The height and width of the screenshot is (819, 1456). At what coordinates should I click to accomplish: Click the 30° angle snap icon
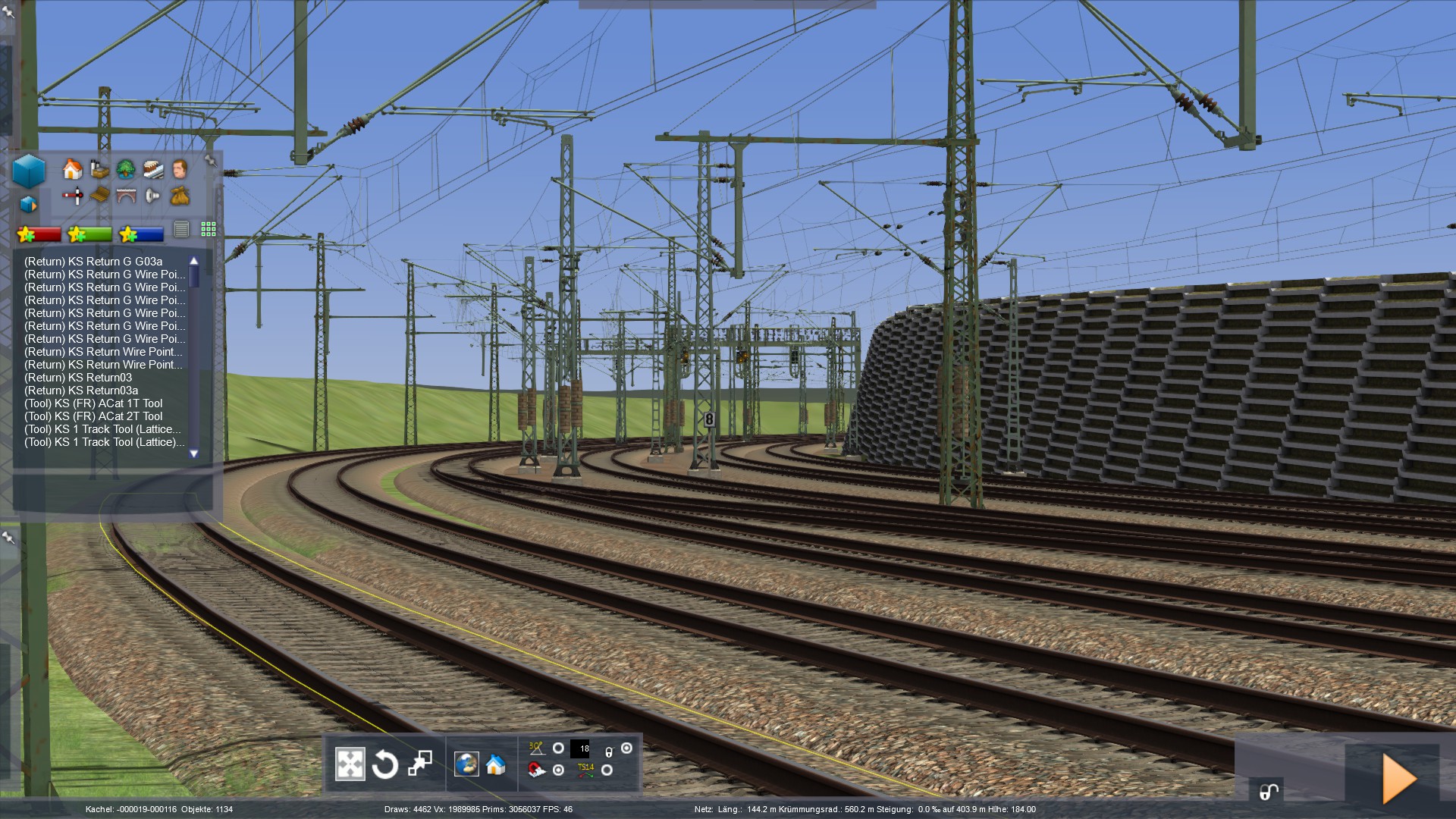click(536, 748)
